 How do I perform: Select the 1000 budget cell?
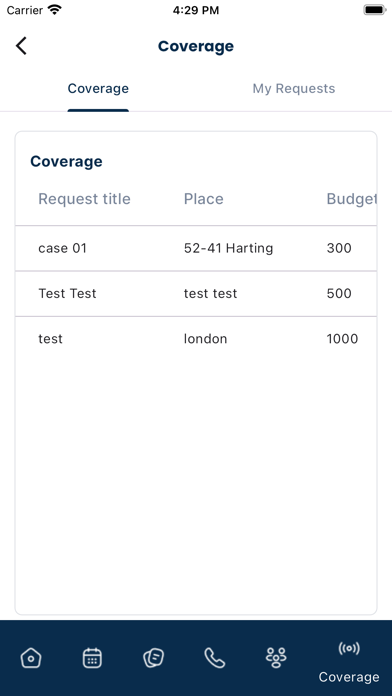(x=342, y=339)
